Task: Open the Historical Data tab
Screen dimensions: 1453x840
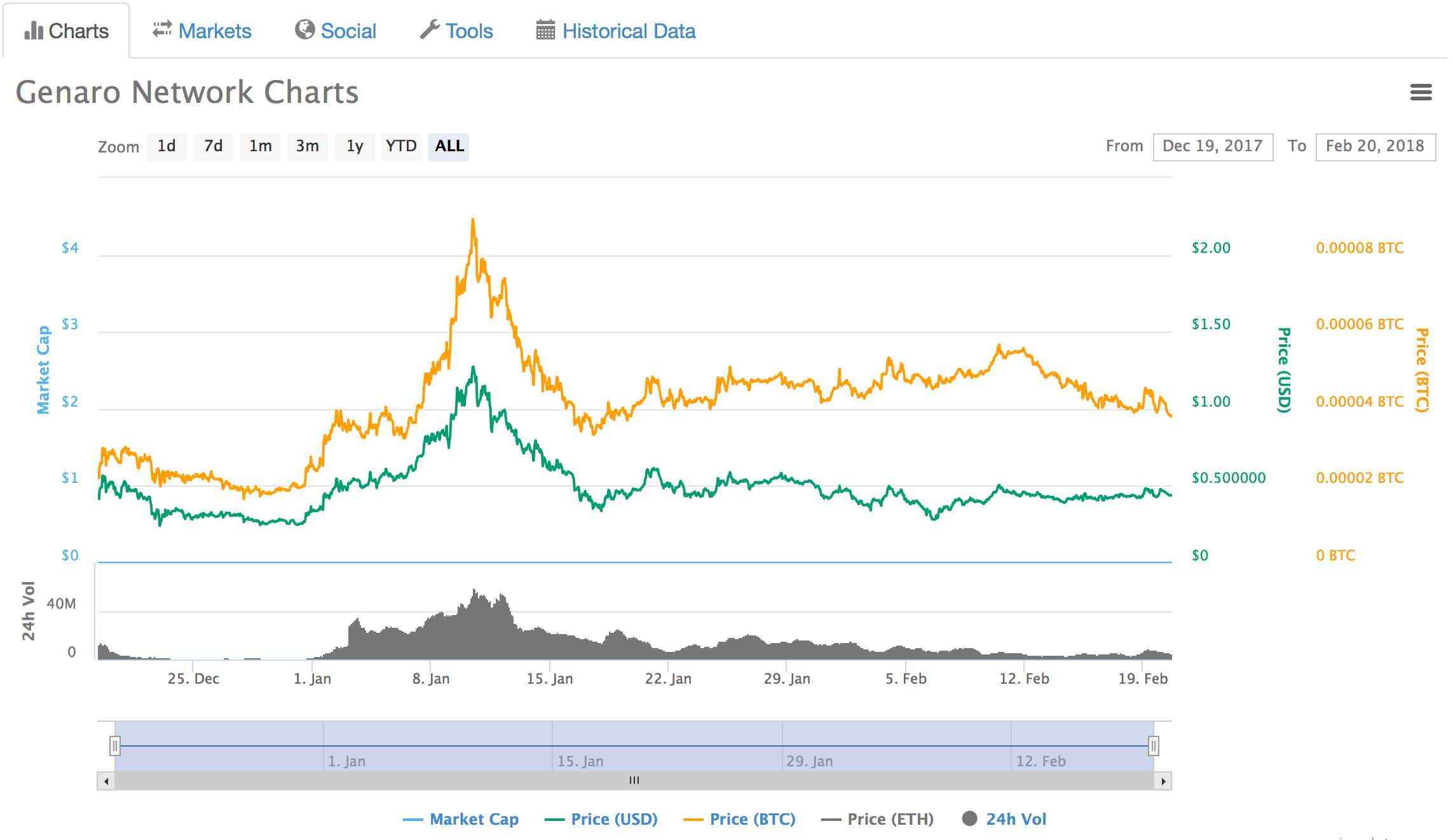Action: pyautogui.click(x=616, y=30)
